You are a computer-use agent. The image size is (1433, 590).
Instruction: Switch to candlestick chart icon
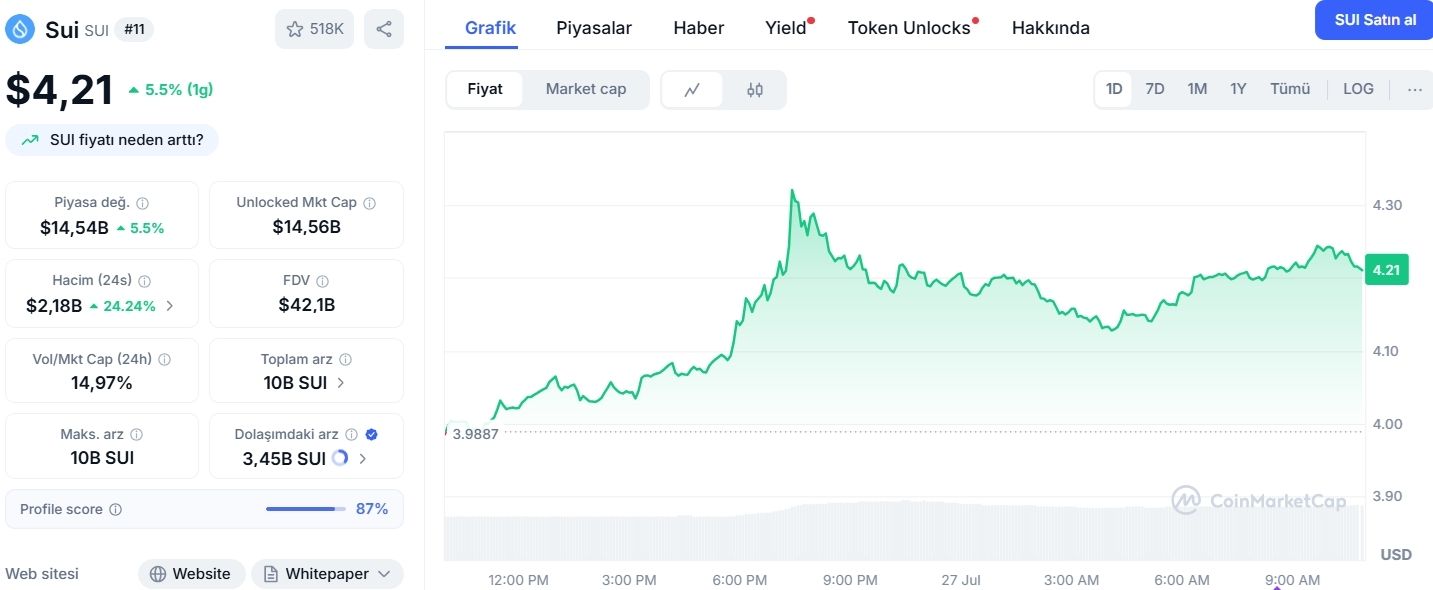[x=755, y=89]
